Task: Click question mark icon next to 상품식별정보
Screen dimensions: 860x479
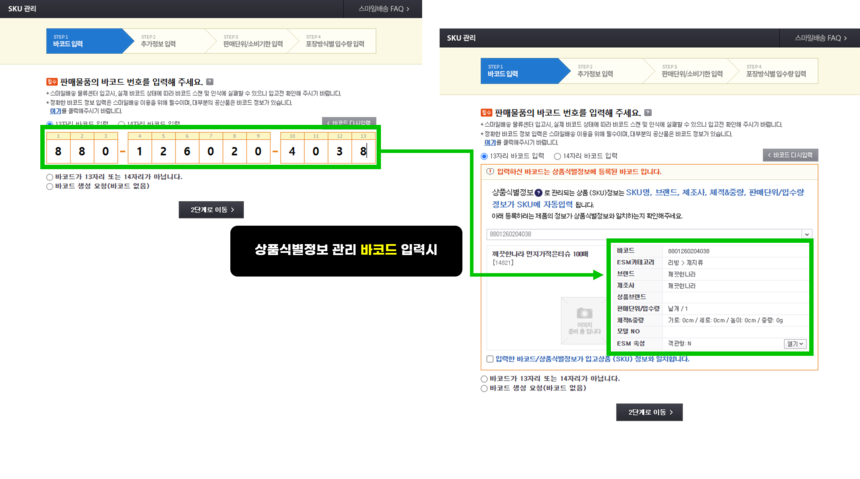Action: [539, 193]
